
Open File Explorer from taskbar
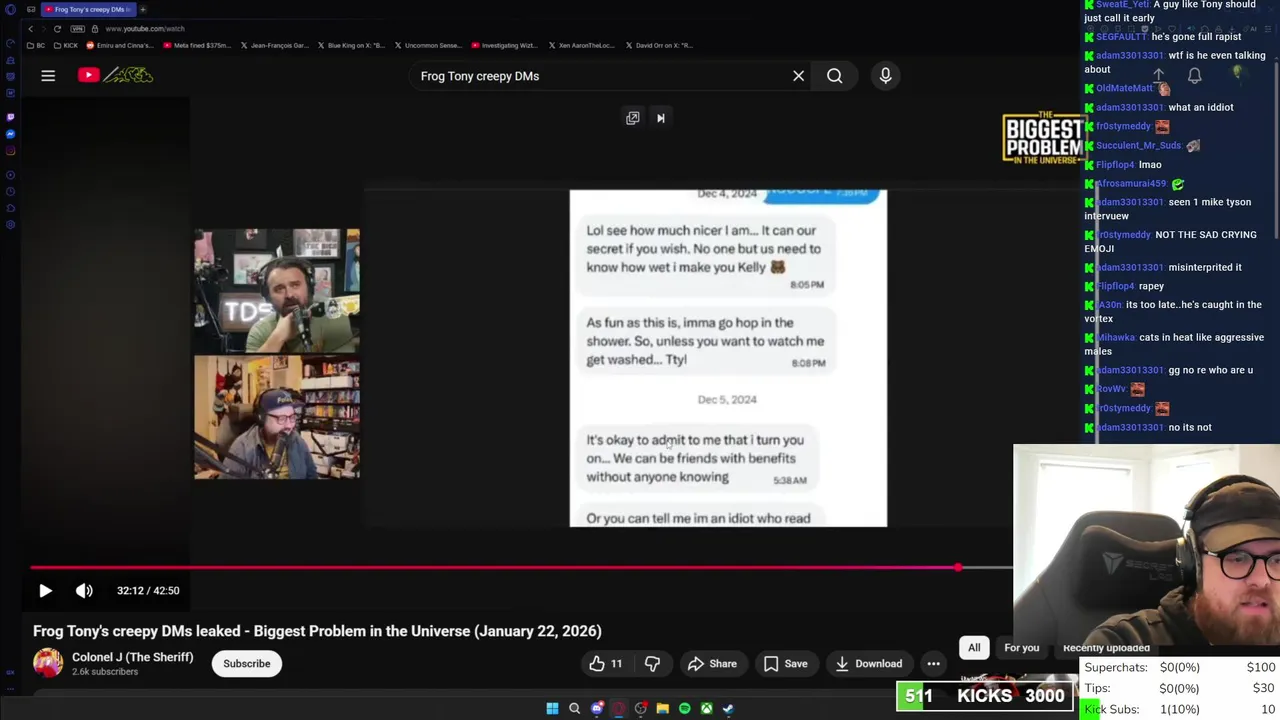tap(662, 709)
